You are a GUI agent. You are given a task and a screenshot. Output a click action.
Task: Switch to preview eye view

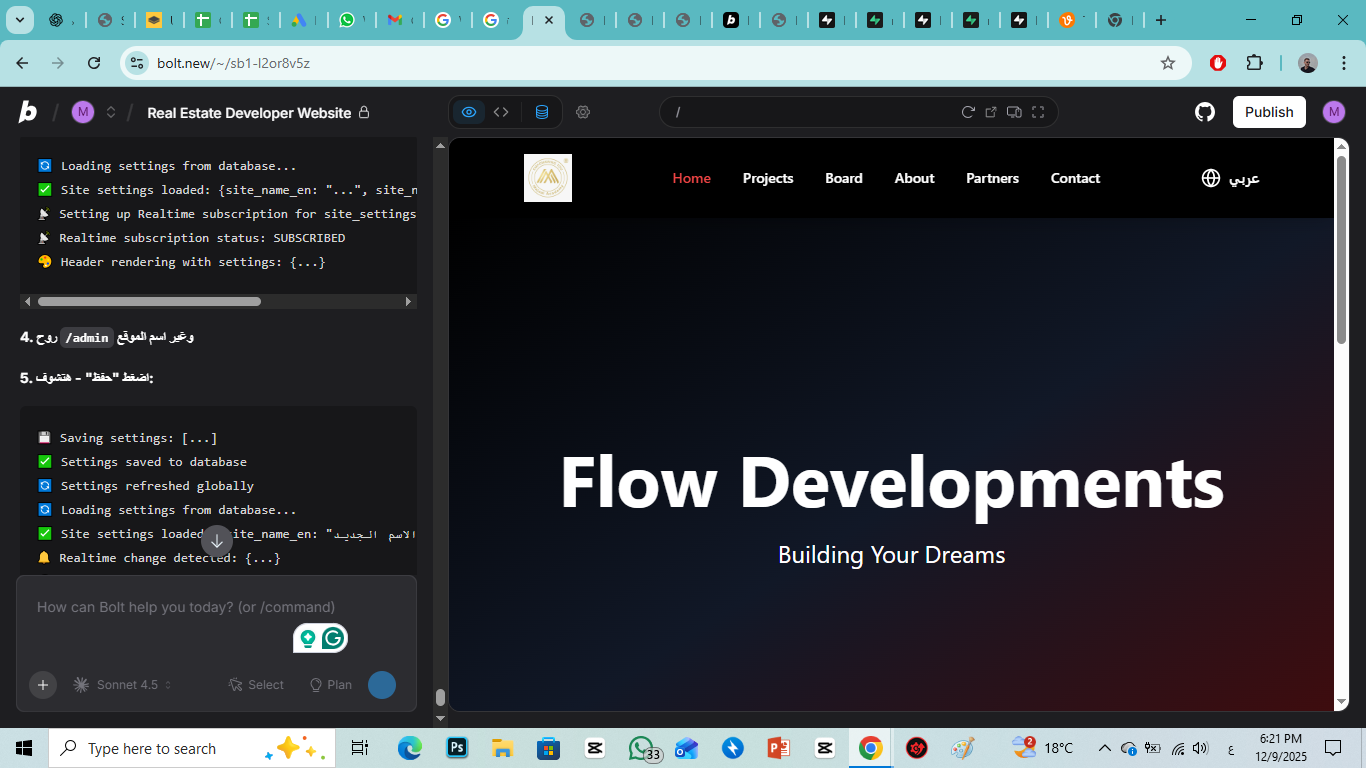(x=469, y=112)
